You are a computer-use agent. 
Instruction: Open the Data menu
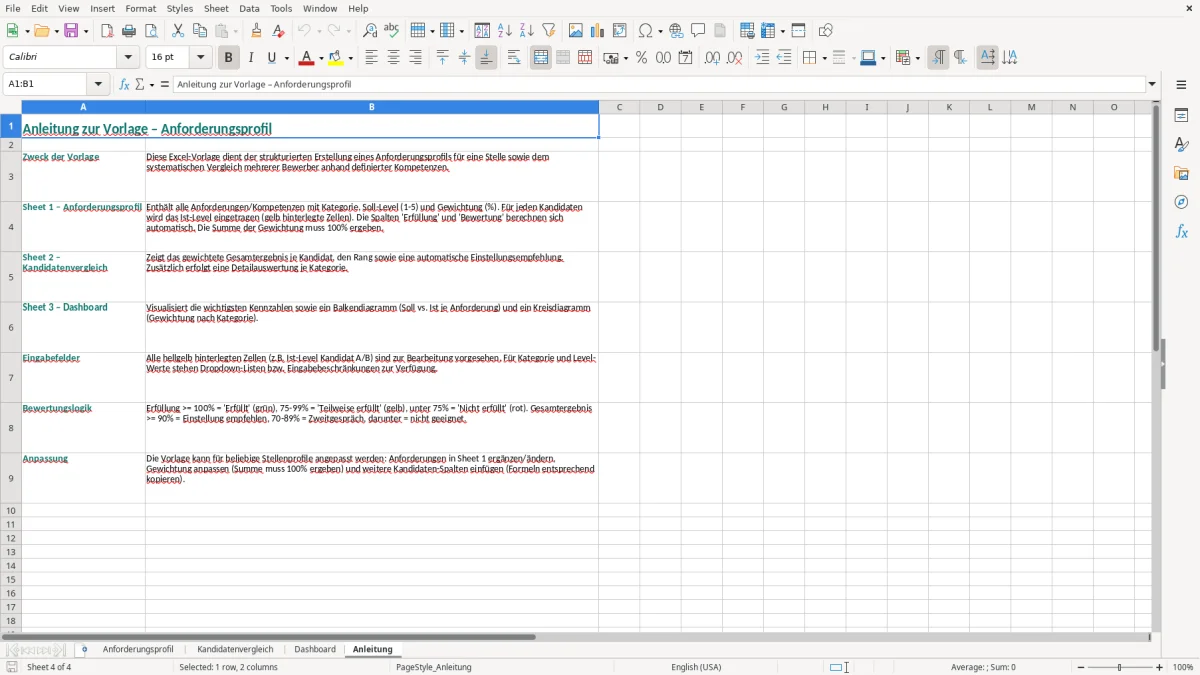click(249, 8)
